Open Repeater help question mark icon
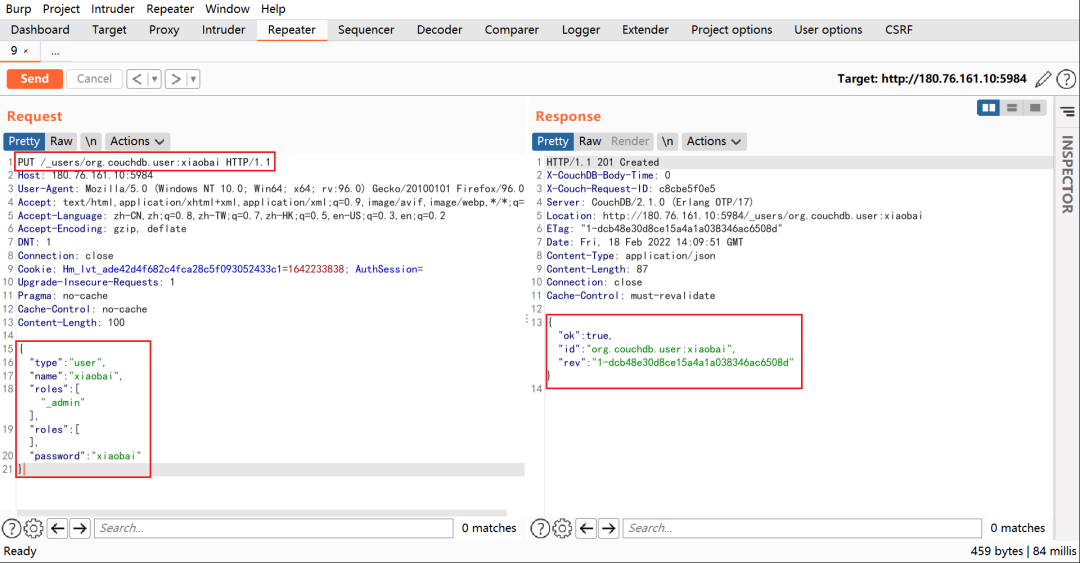1080x563 pixels. click(1066, 79)
